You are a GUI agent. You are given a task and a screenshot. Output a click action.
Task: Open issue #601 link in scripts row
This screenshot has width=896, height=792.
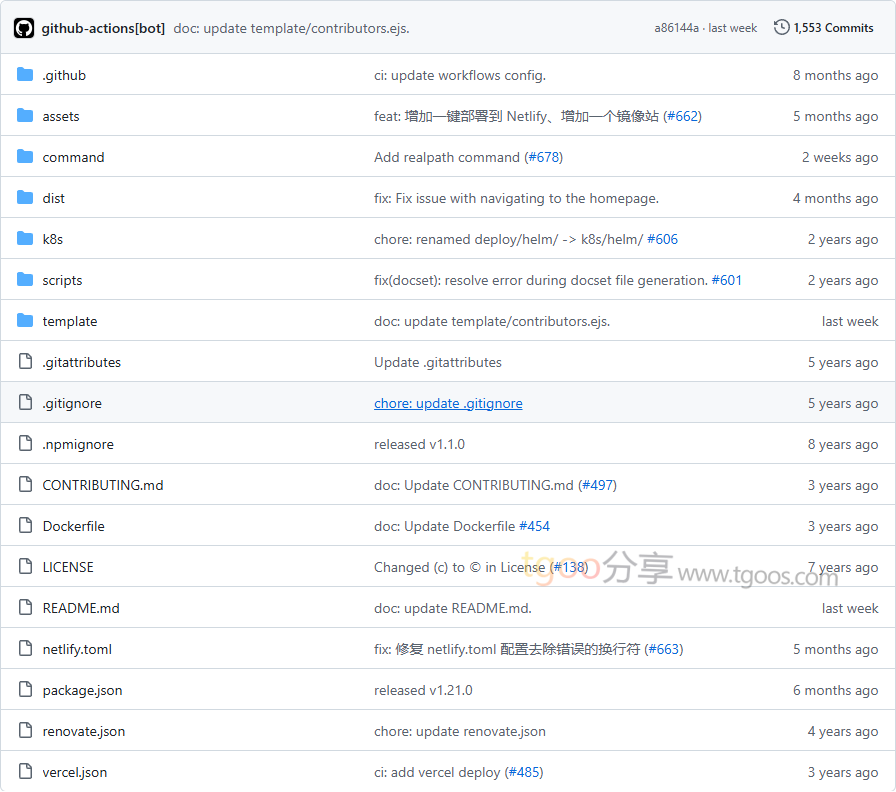click(726, 280)
